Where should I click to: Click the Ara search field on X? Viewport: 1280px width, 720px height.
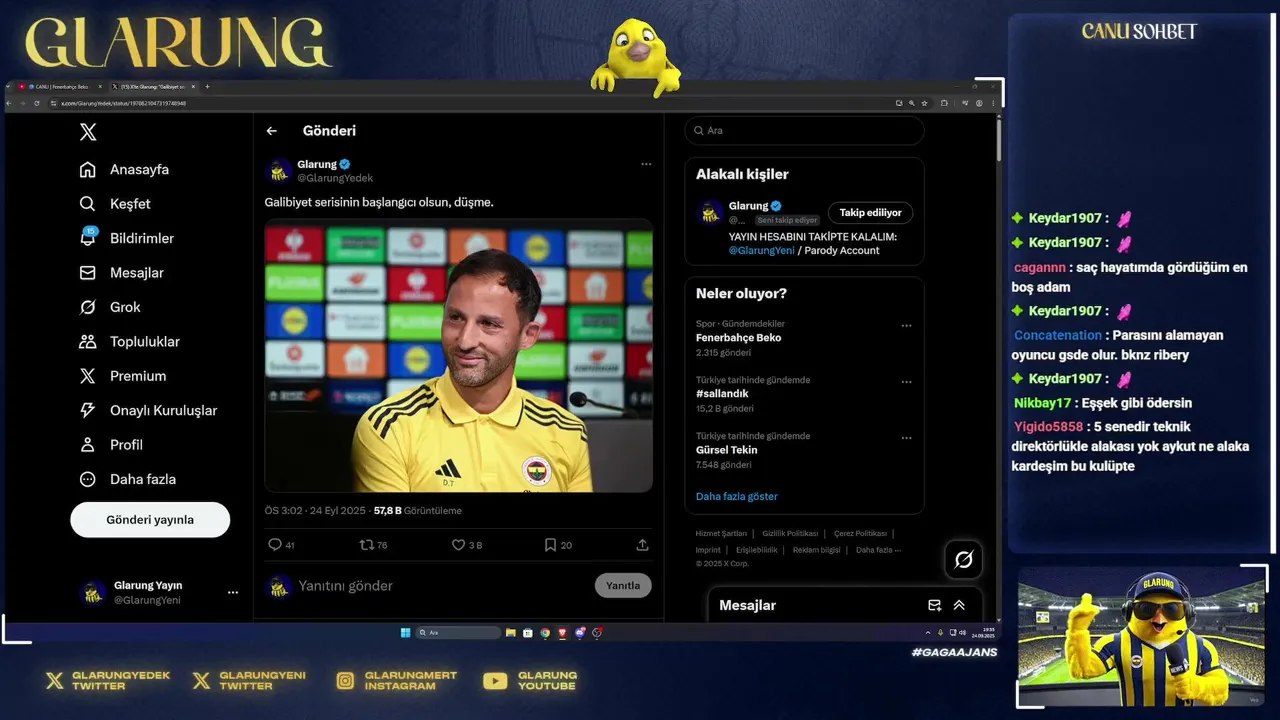tap(804, 131)
